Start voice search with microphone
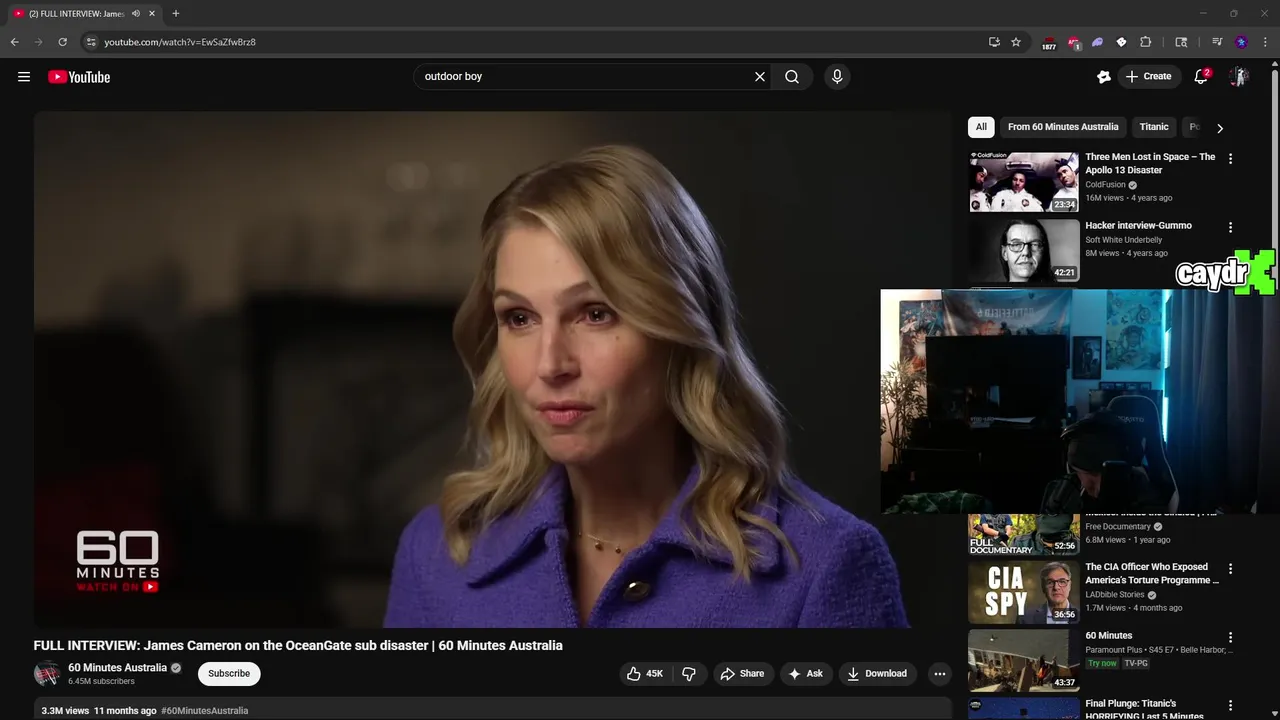 click(837, 77)
